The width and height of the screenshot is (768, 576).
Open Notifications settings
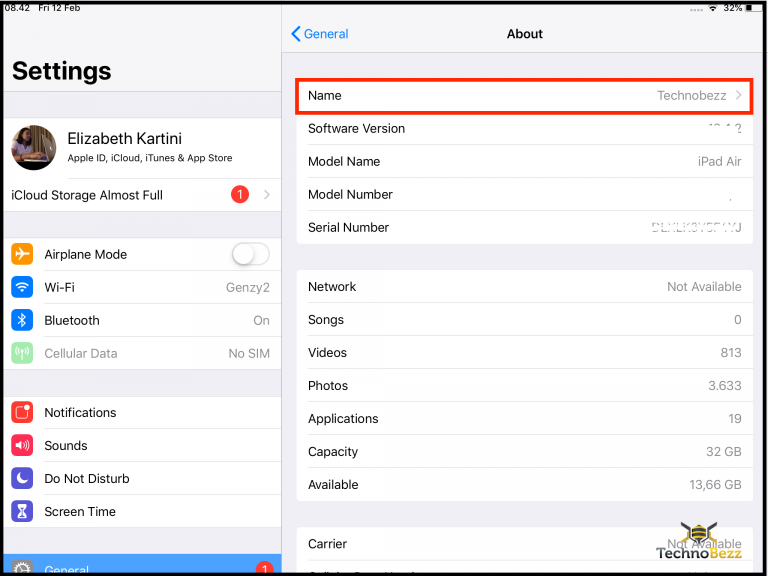pos(143,412)
